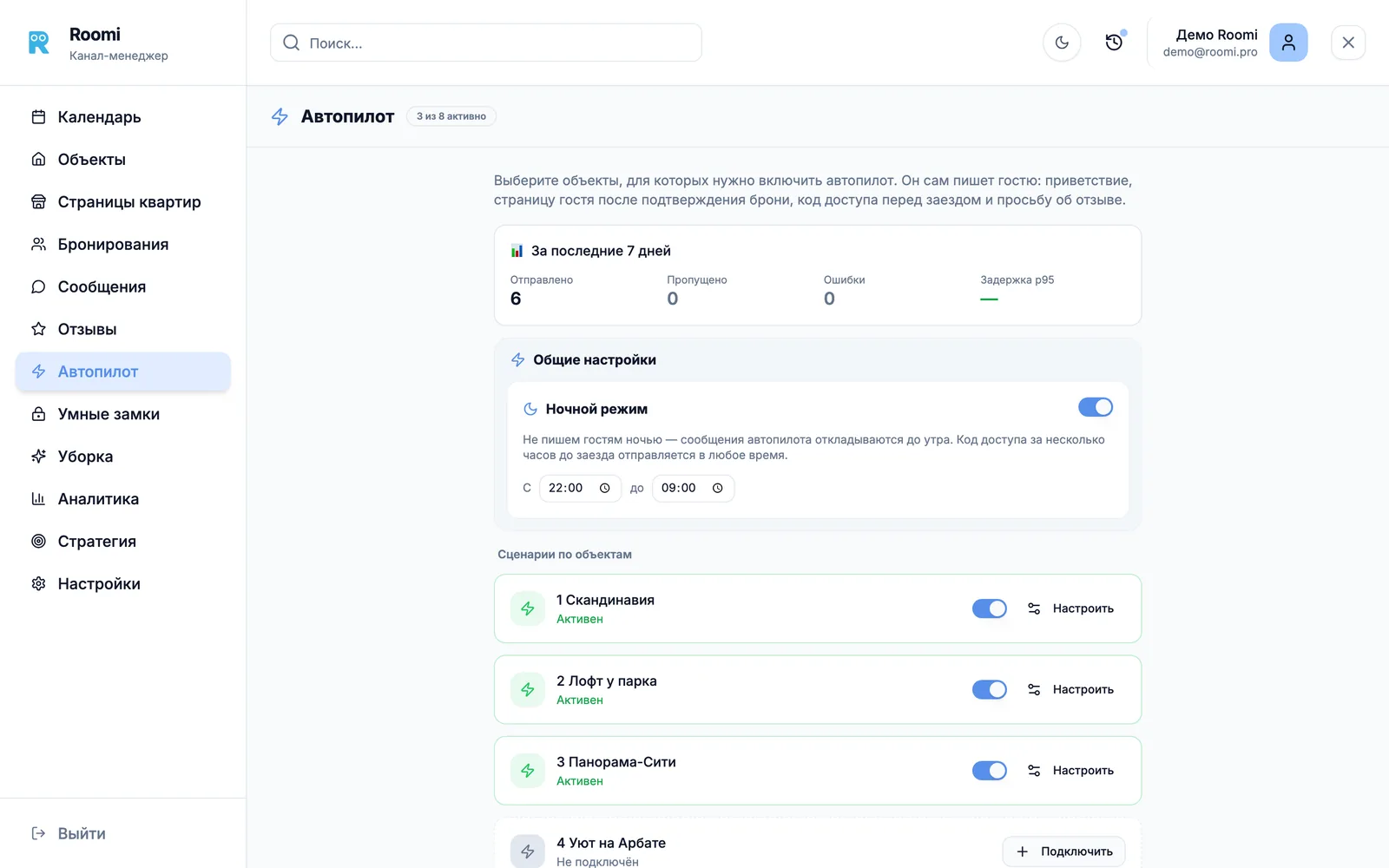Viewport: 1389px width, 868px height.
Task: Click Настроить for 1 Скандинавия
Action: pyautogui.click(x=1071, y=608)
